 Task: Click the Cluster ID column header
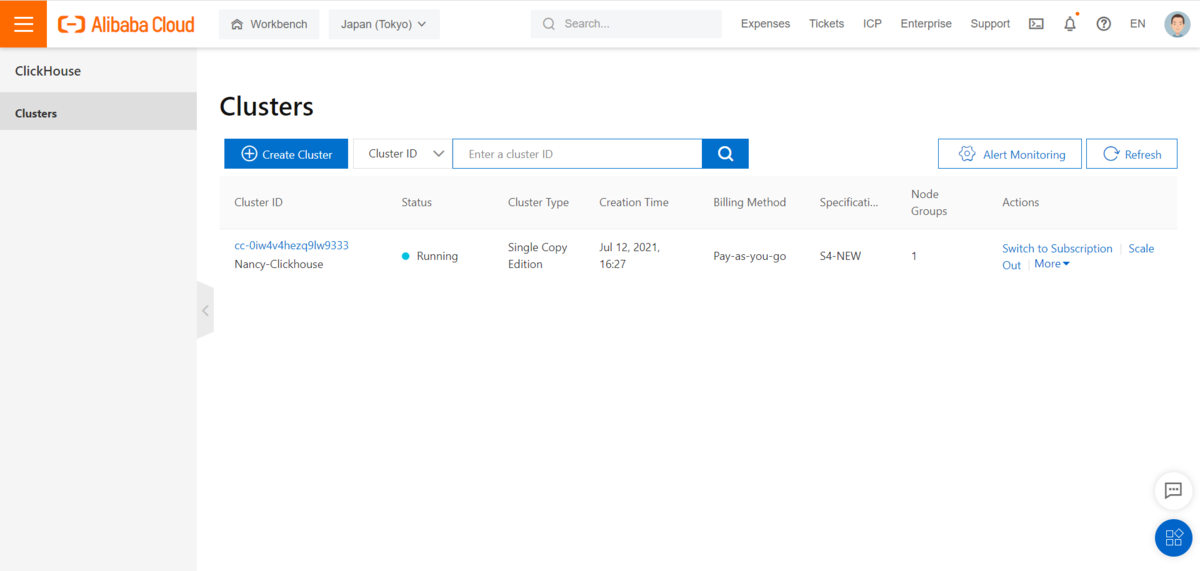tap(259, 202)
